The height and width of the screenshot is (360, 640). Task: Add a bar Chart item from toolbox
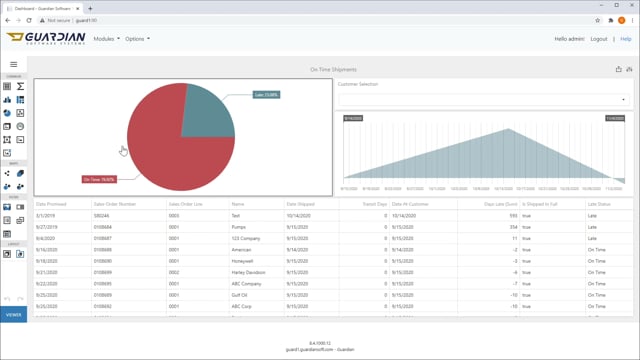point(7,100)
